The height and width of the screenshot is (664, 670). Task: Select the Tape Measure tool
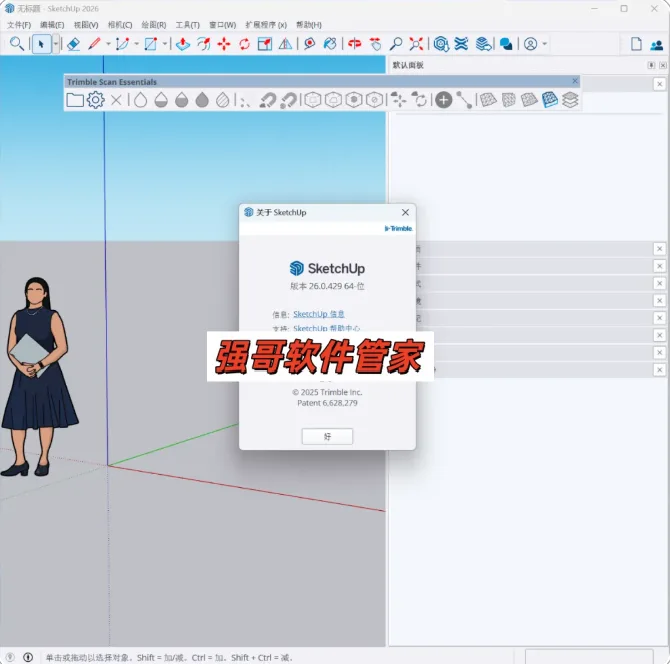[x=309, y=44]
